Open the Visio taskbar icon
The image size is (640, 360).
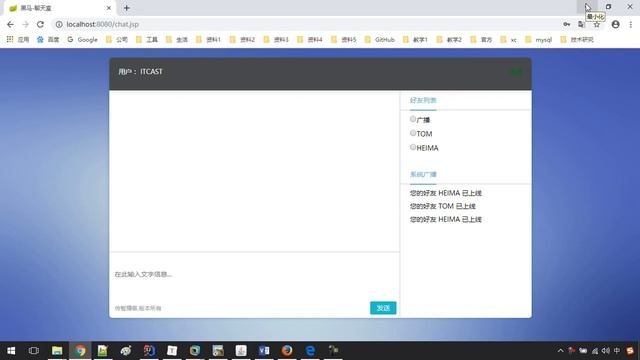coord(264,351)
